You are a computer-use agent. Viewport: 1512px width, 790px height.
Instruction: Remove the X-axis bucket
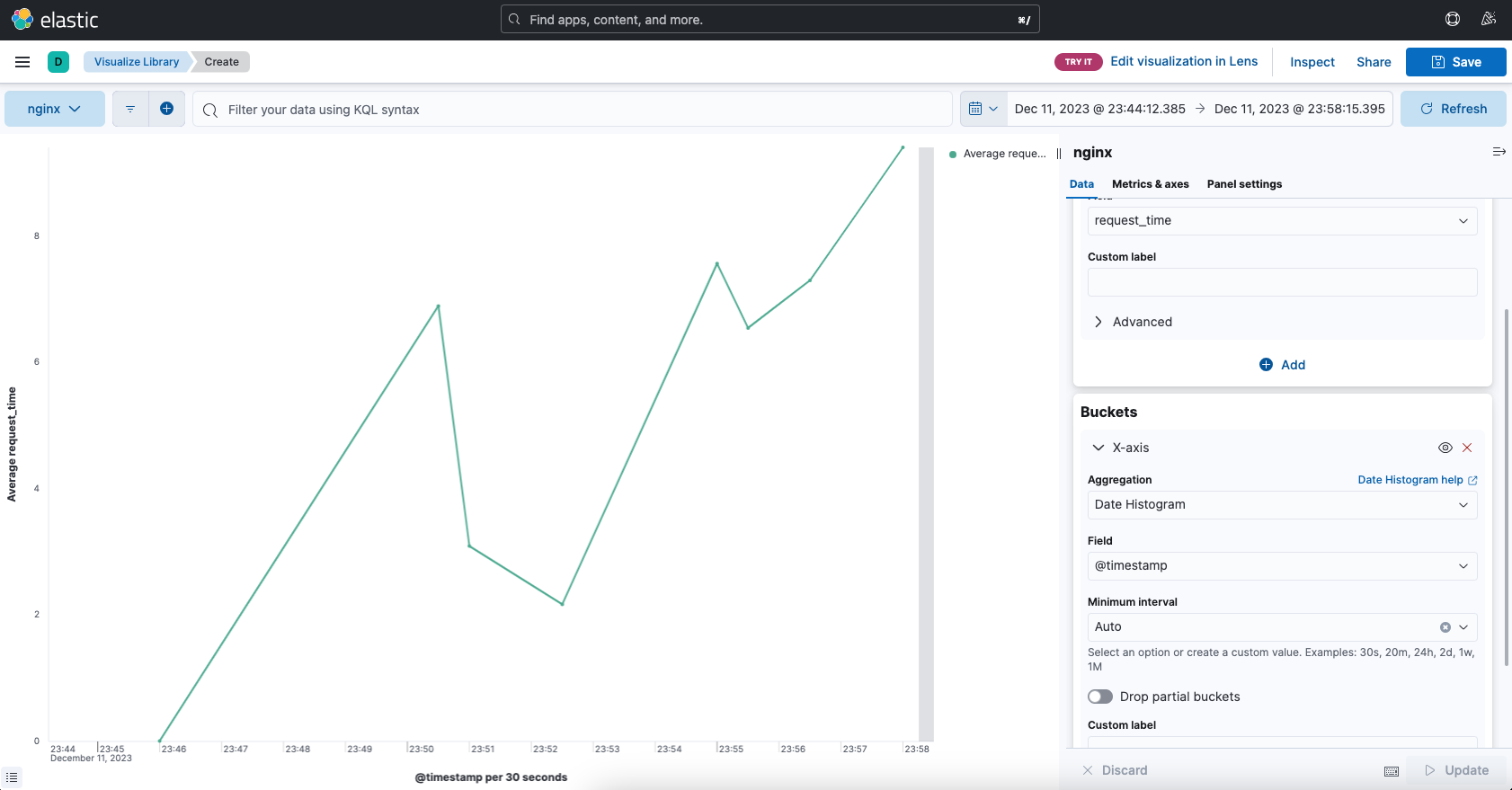pos(1467,448)
